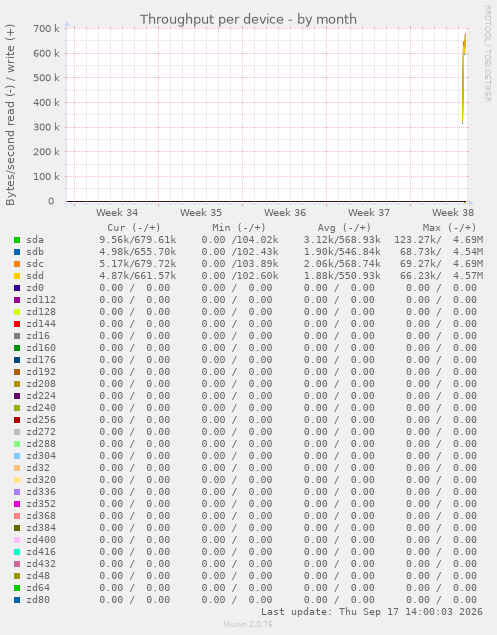The width and height of the screenshot is (497, 635).
Task: Click the zd64 device label
Action: (38, 588)
